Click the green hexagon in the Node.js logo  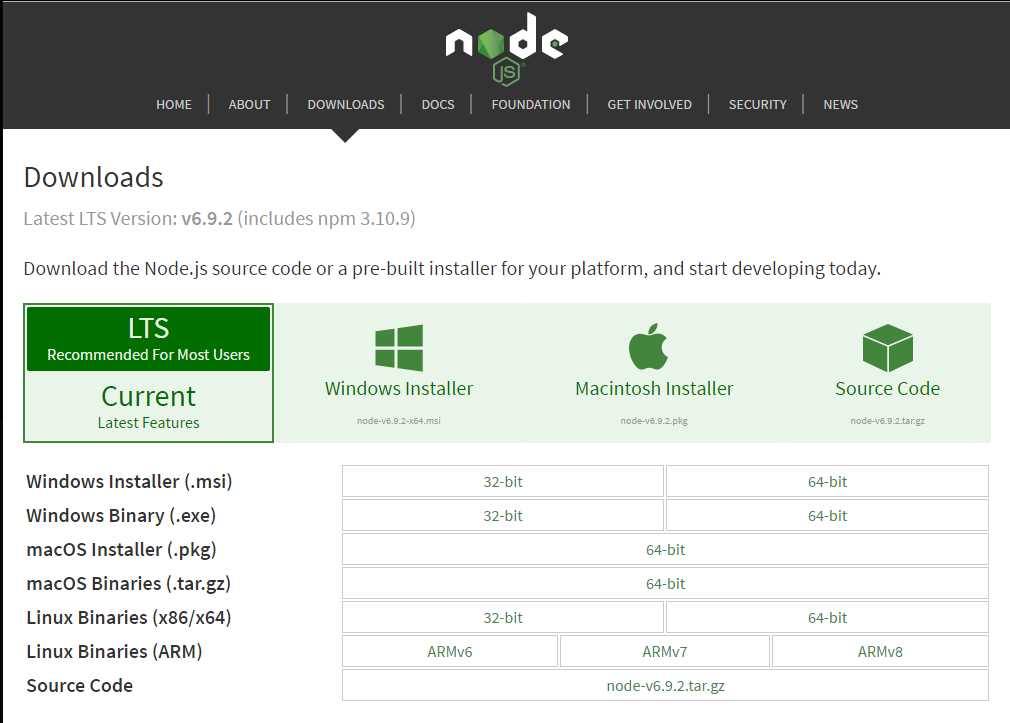[x=489, y=44]
